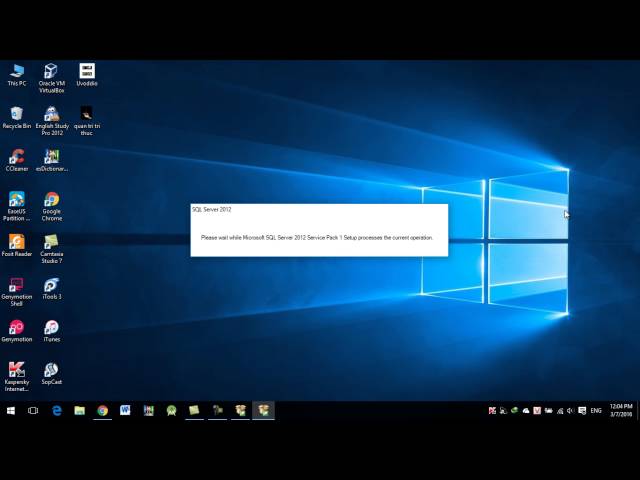The height and width of the screenshot is (480, 640).
Task: Switch to Chrome on the taskbar
Action: click(102, 411)
